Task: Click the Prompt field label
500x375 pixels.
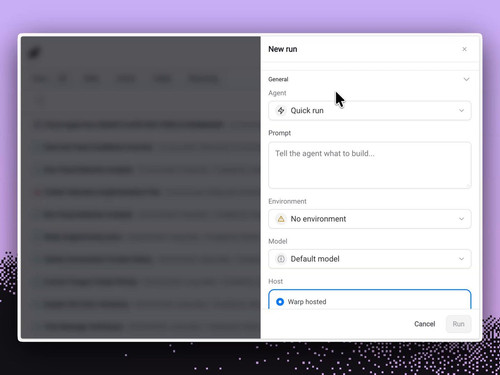Action: click(x=279, y=133)
